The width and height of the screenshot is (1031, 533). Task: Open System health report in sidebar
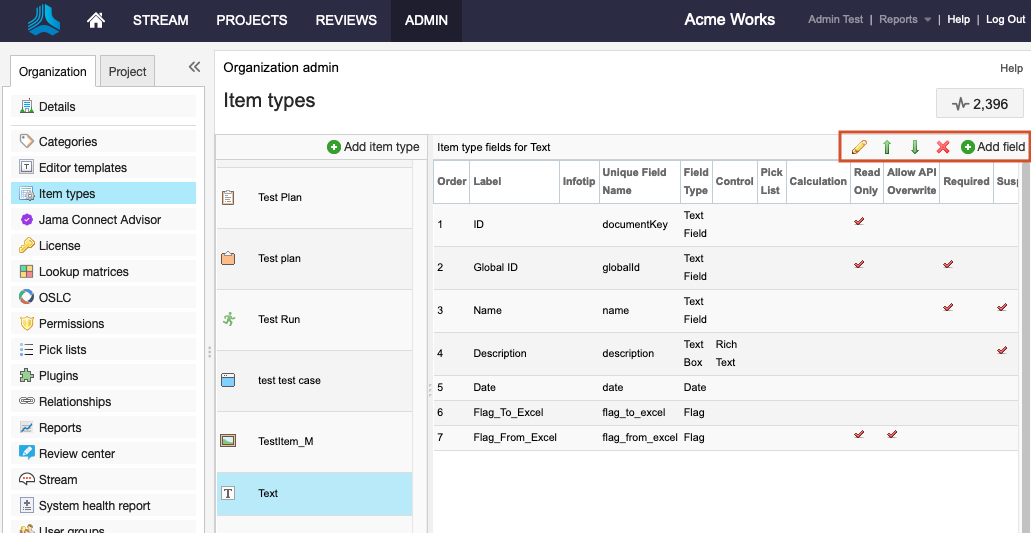(103, 505)
